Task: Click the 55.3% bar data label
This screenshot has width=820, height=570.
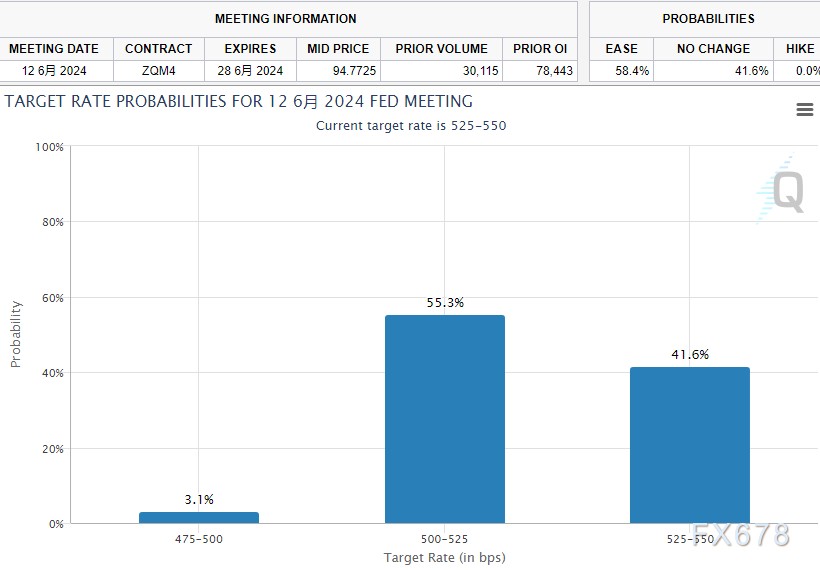Action: [445, 302]
